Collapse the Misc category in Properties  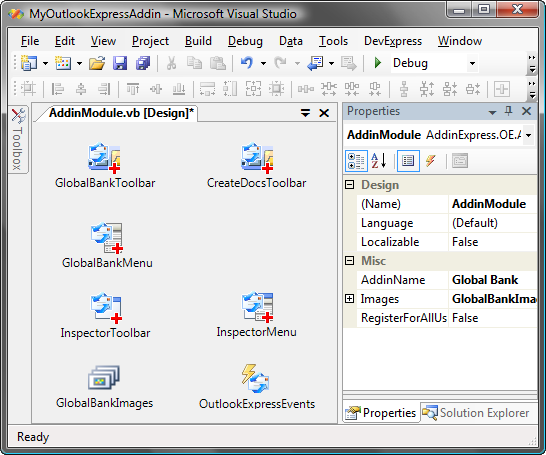[x=349, y=260]
